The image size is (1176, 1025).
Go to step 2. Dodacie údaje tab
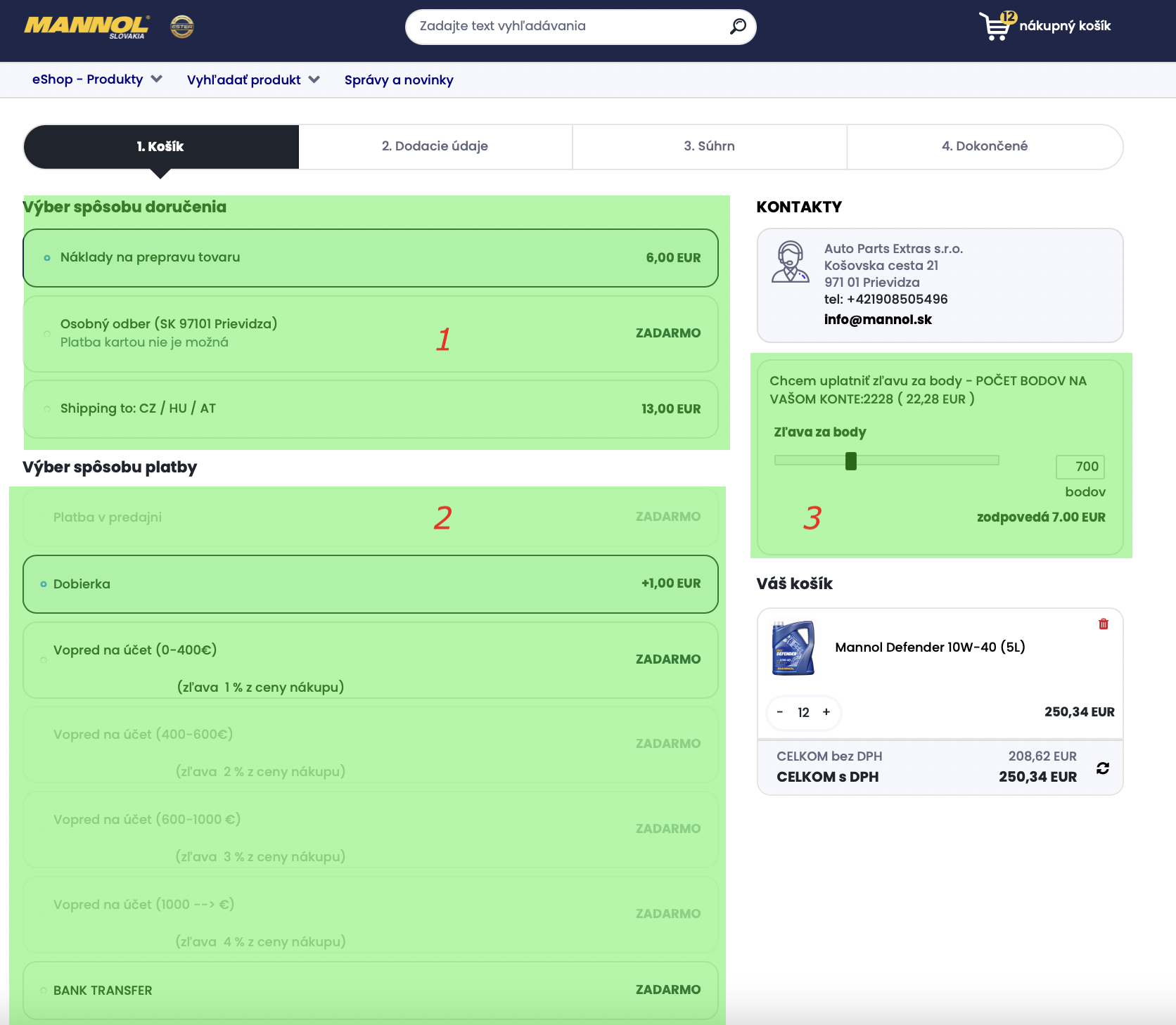[x=435, y=146]
